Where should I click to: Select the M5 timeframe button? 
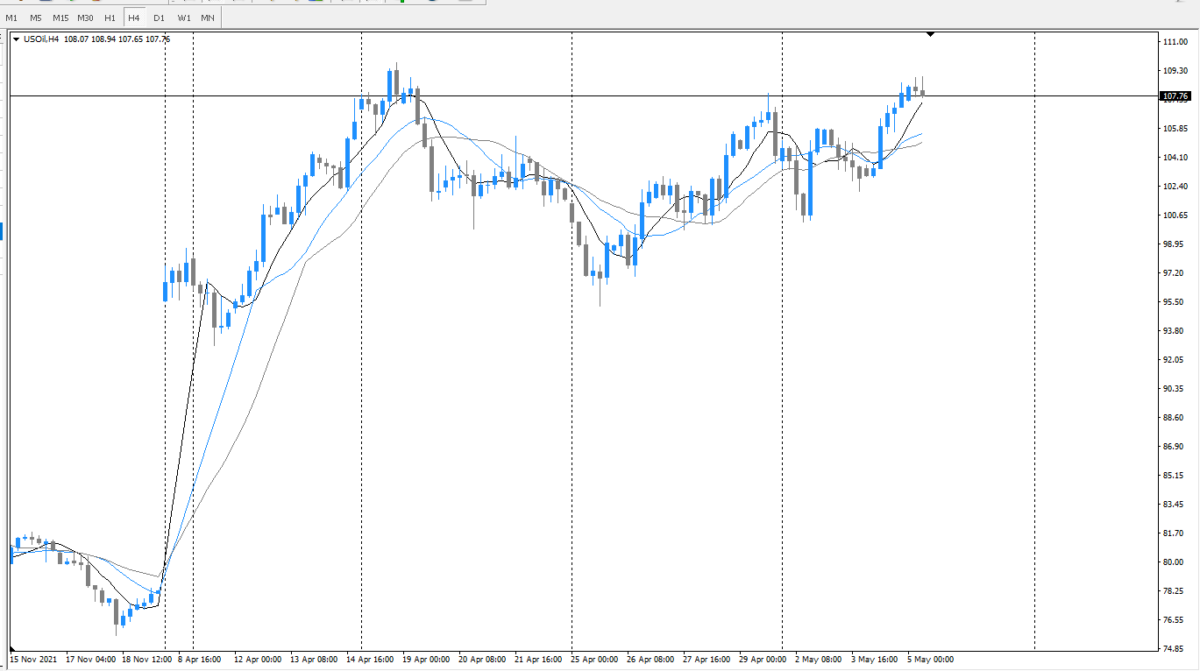(x=36, y=18)
